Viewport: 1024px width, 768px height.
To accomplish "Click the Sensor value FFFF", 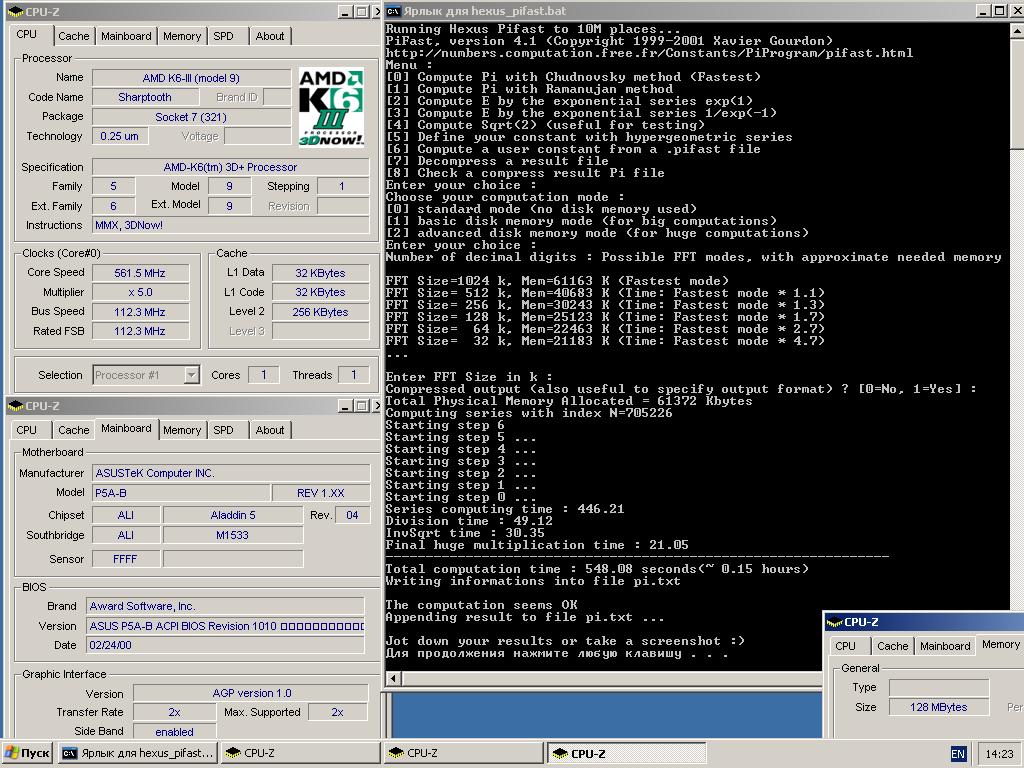I will tap(125, 559).
